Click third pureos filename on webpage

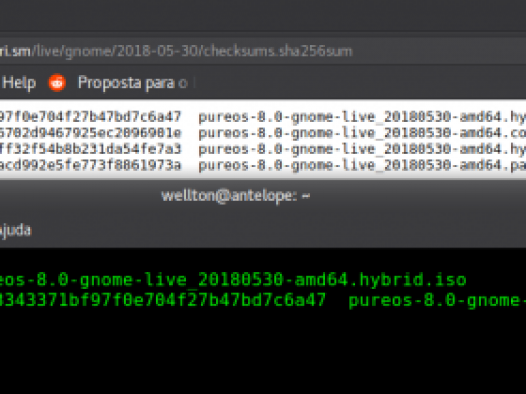click(362, 149)
